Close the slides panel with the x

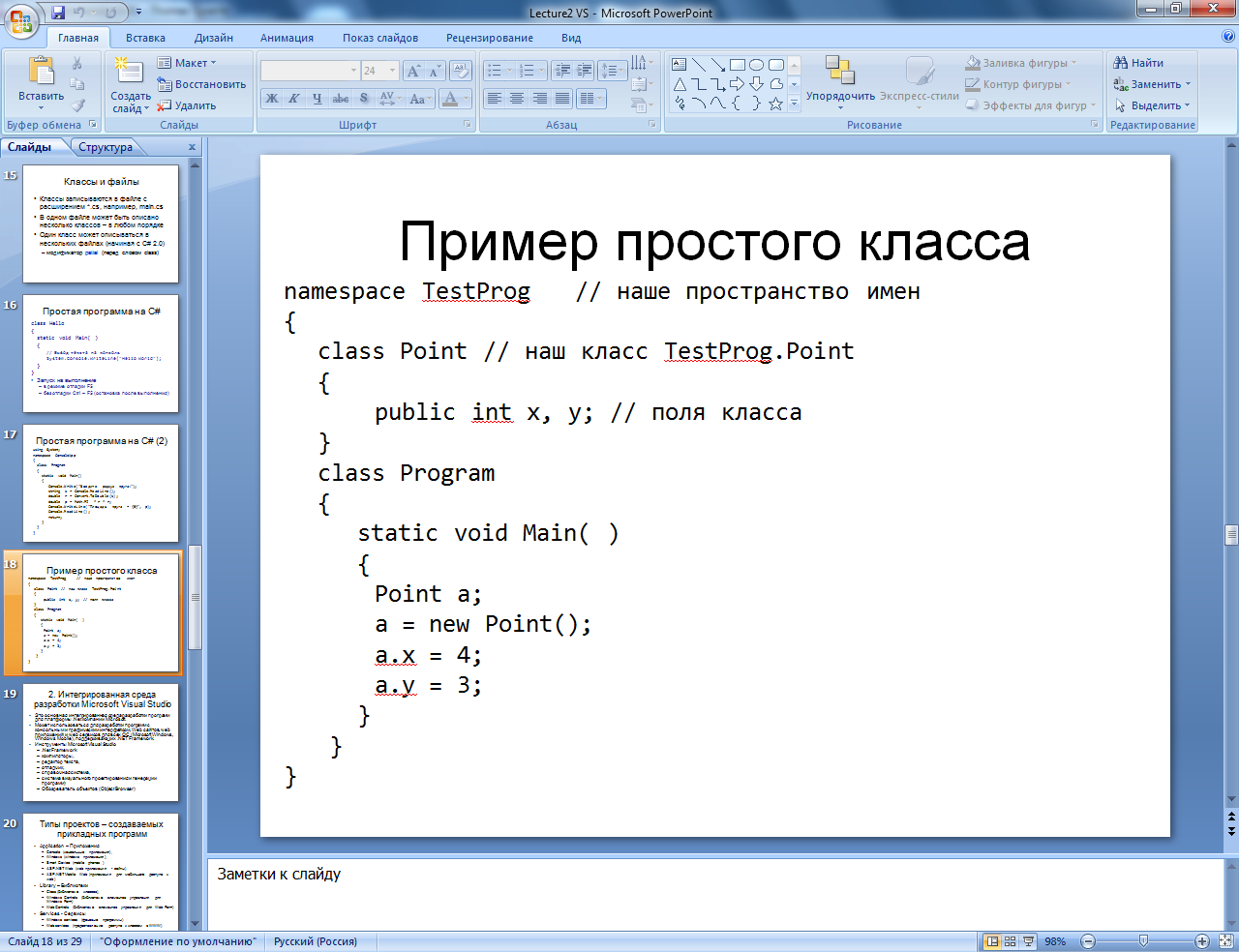(192, 147)
